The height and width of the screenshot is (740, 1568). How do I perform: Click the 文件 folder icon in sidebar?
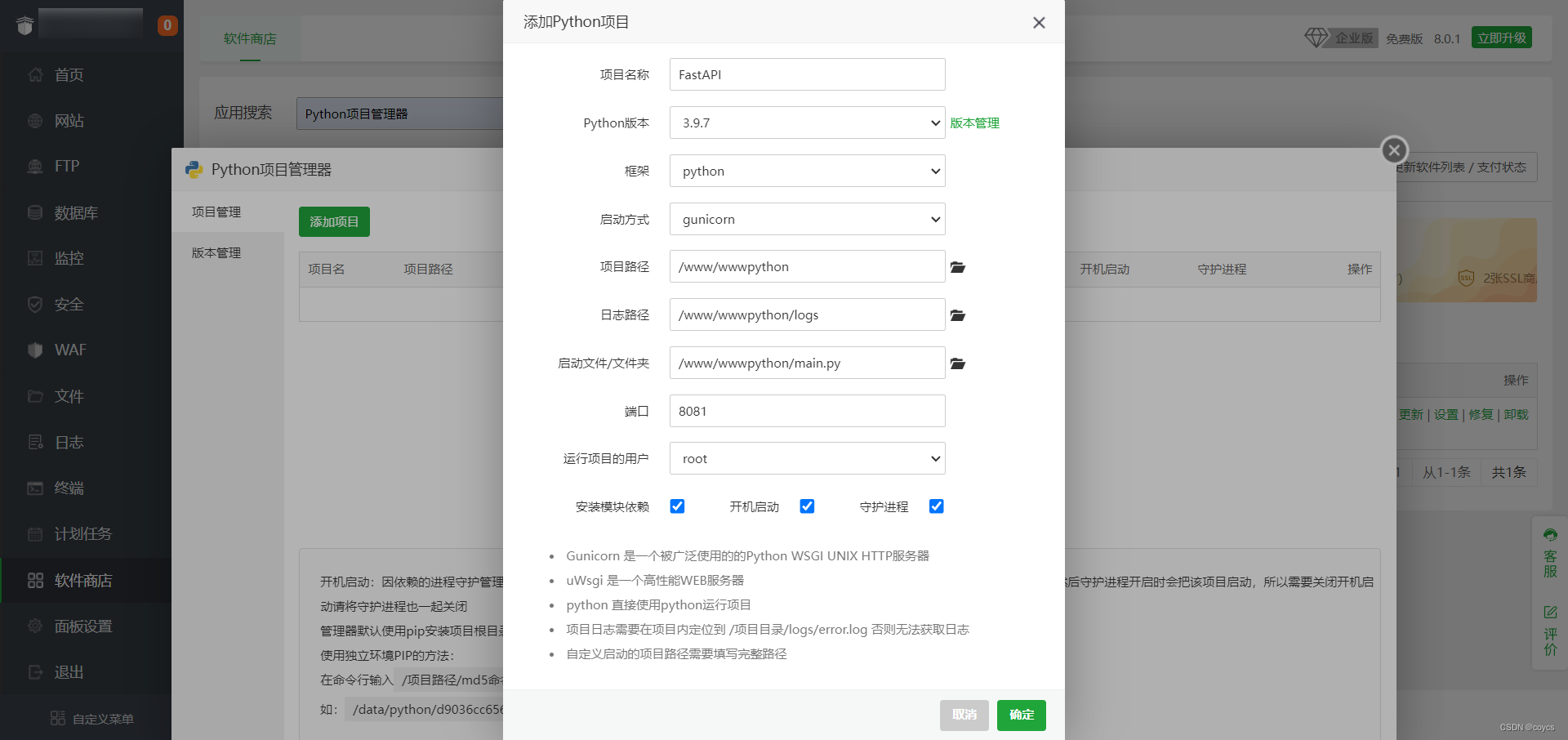(35, 396)
